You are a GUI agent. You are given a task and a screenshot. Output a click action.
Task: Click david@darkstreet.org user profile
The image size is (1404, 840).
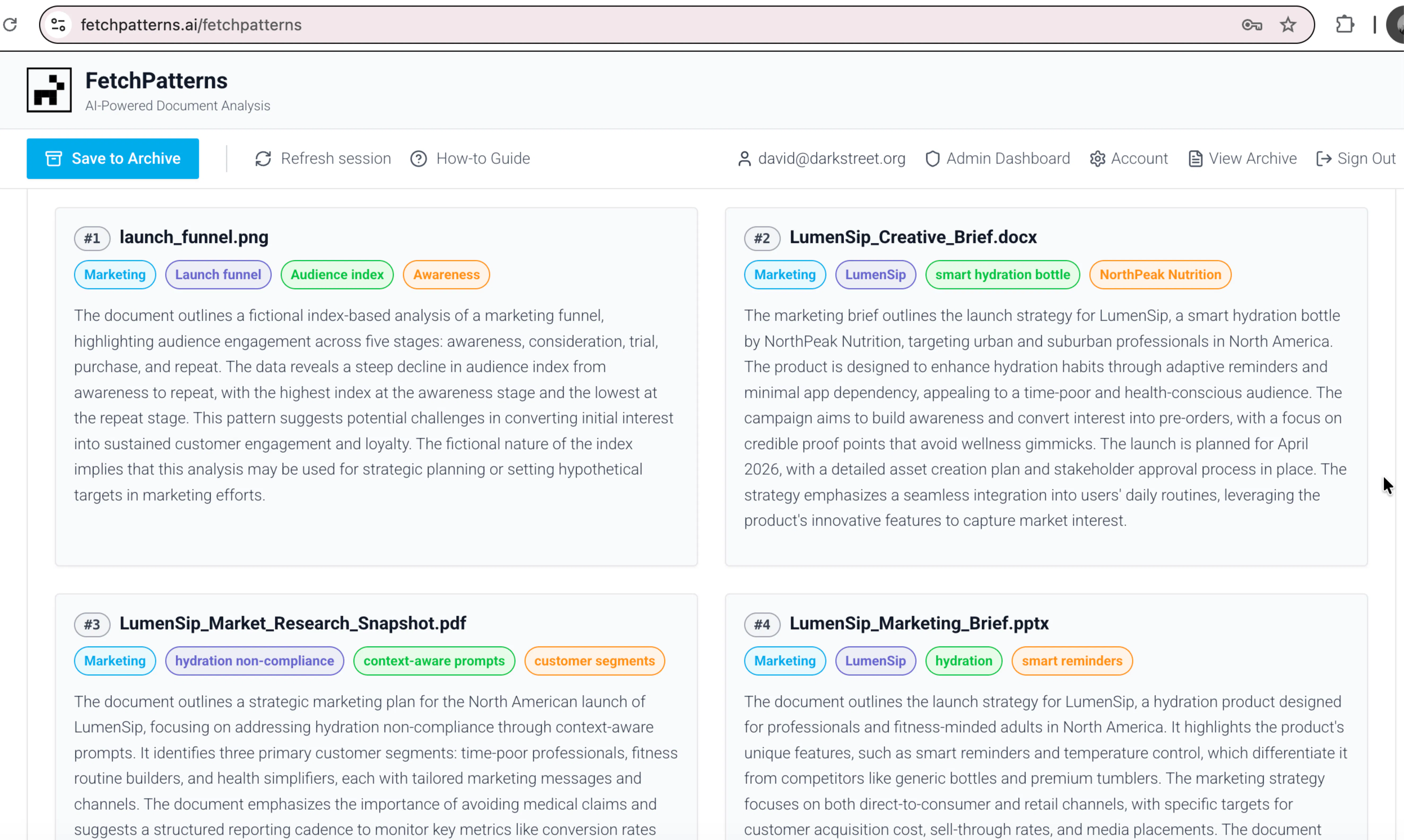[821, 159]
